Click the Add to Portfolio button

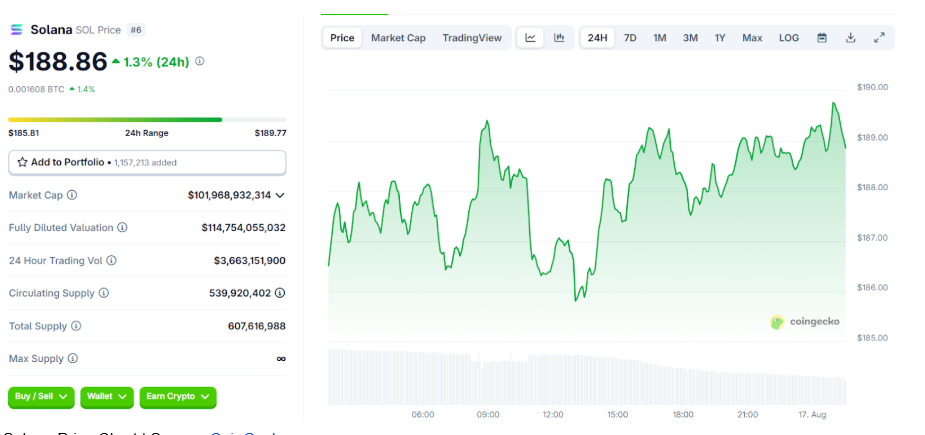point(147,162)
